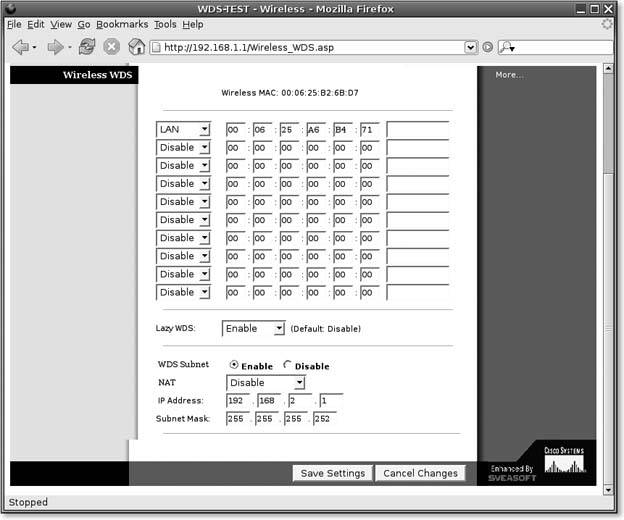The height and width of the screenshot is (520, 624).
Task: Open the Tools menu
Action: (x=165, y=24)
